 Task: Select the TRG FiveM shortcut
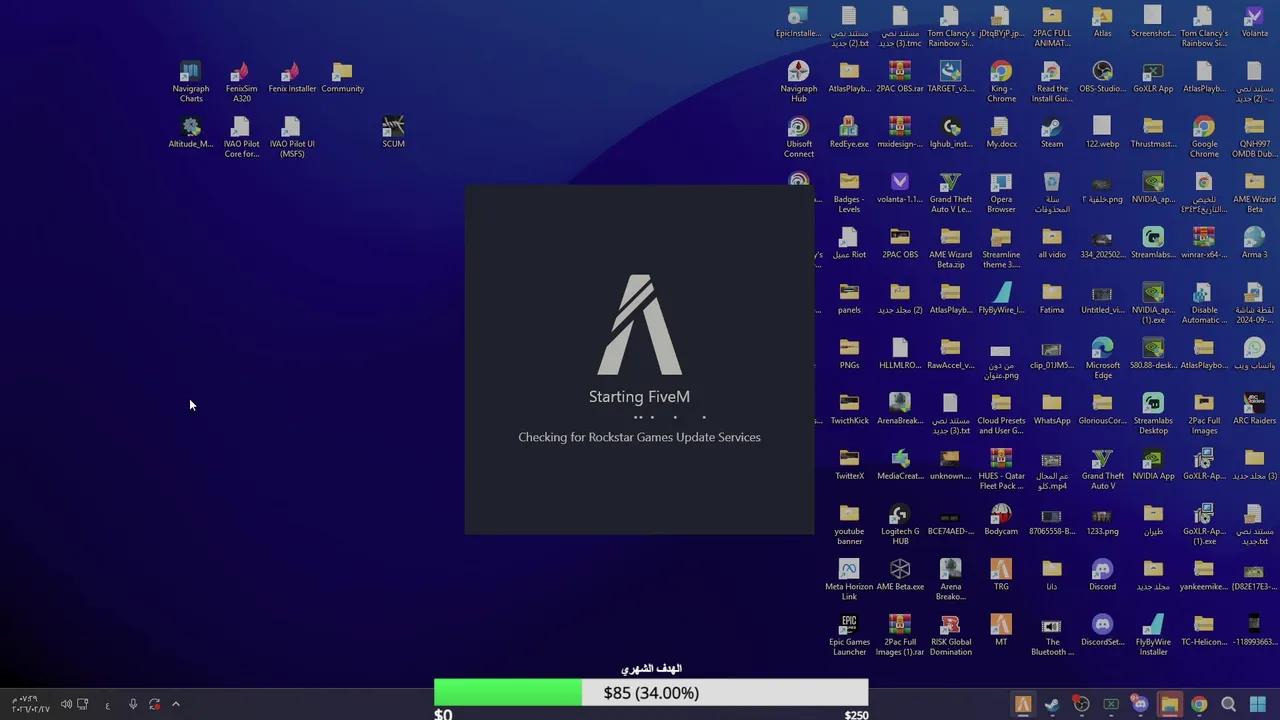point(1001,575)
